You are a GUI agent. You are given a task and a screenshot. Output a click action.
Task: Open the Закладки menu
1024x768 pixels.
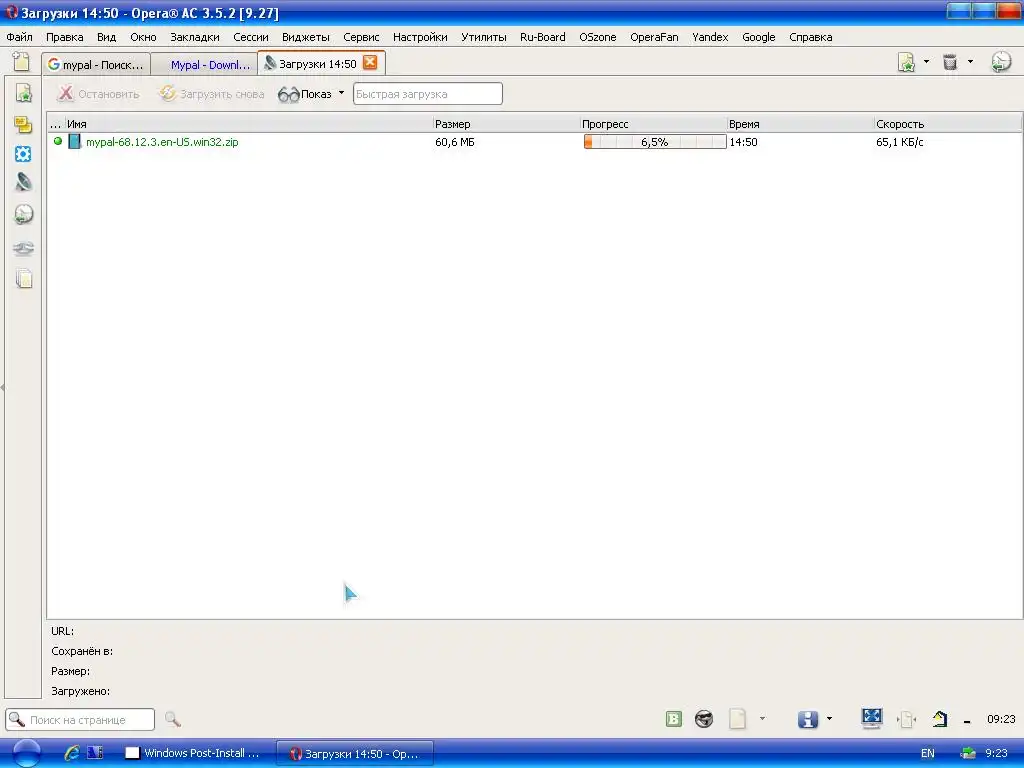[x=195, y=37]
